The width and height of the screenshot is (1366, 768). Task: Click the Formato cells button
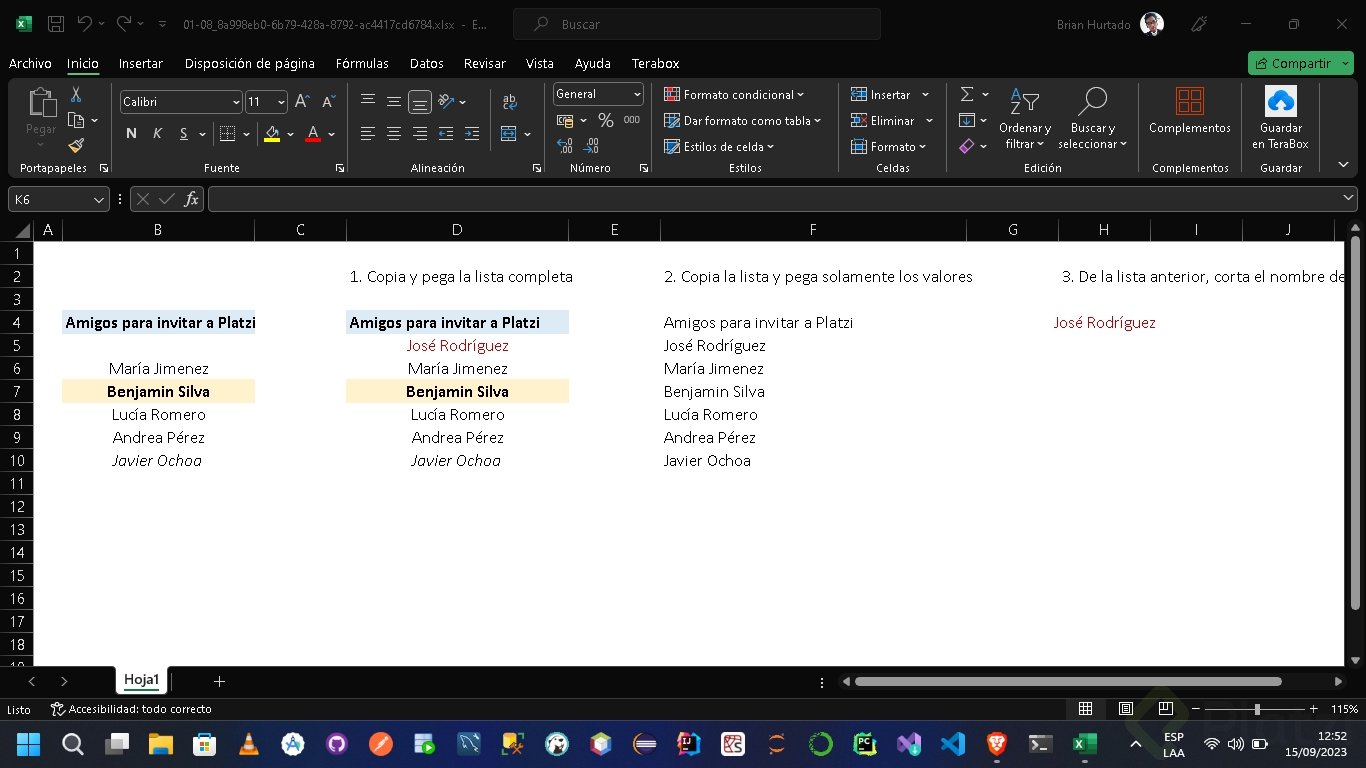click(x=888, y=147)
